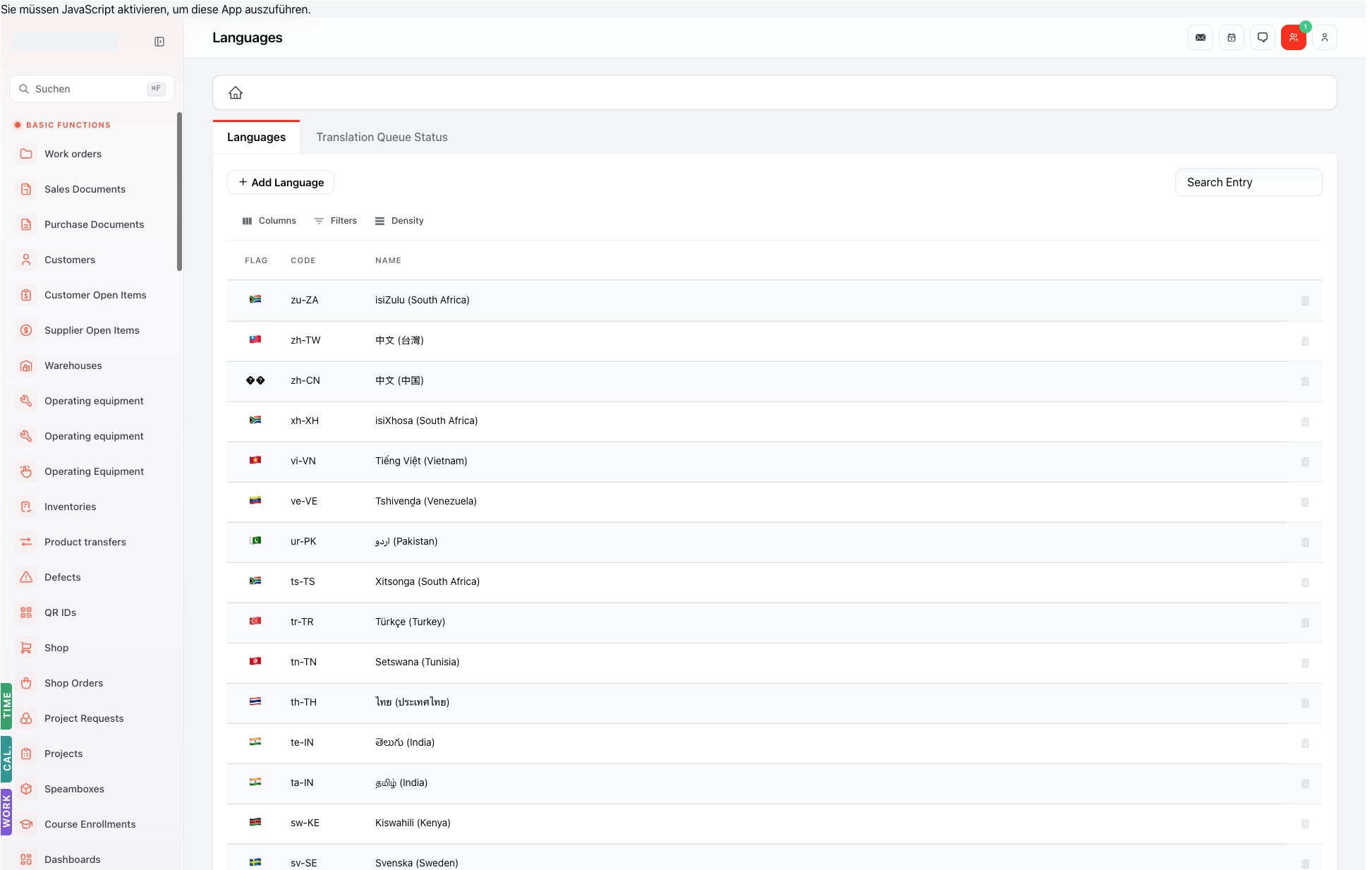This screenshot has width=1372, height=870.
Task: Open Operating Equipment with hand icon
Action: (x=92, y=471)
